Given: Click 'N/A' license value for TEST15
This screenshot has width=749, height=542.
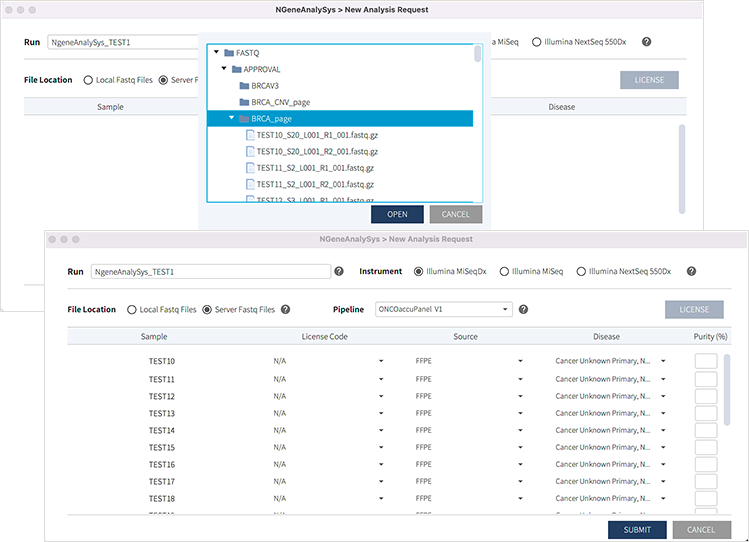Looking at the screenshot, I should click(x=279, y=447).
